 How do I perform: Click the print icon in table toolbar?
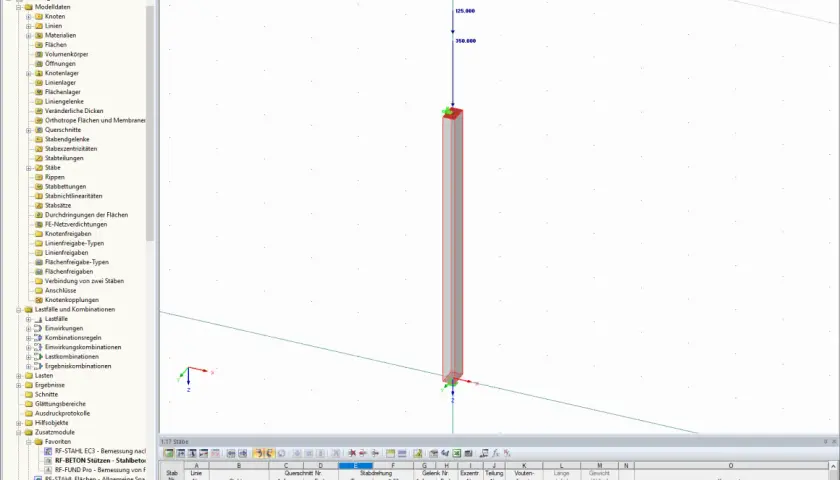point(433,453)
